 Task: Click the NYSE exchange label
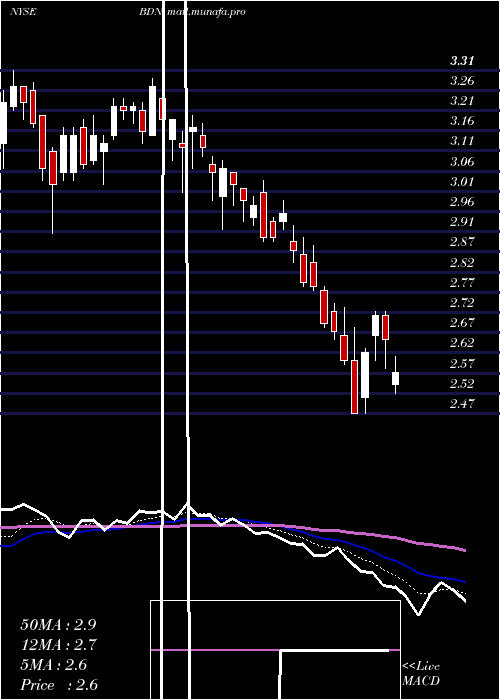pyautogui.click(x=23, y=12)
